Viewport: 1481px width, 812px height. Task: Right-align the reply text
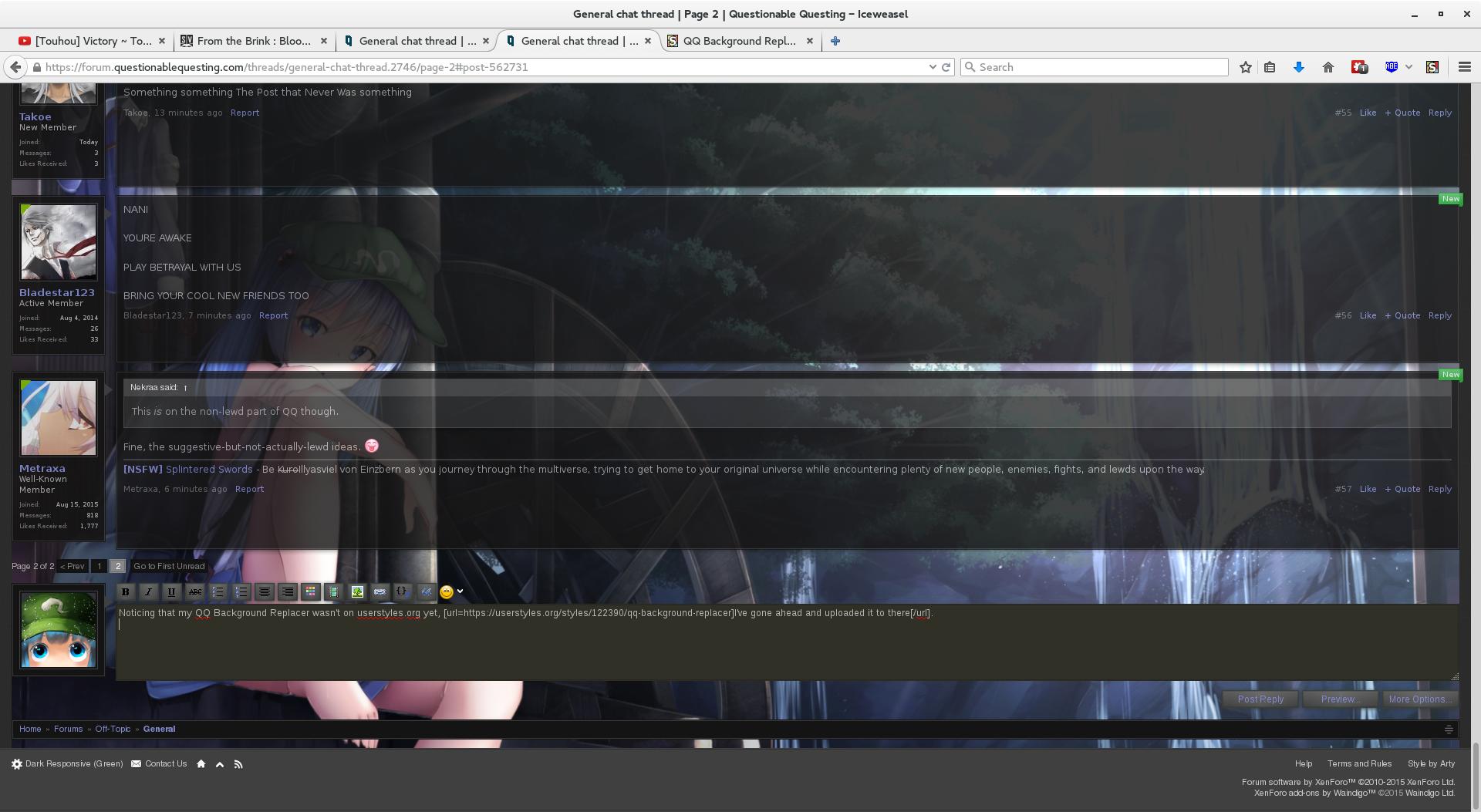tap(287, 591)
